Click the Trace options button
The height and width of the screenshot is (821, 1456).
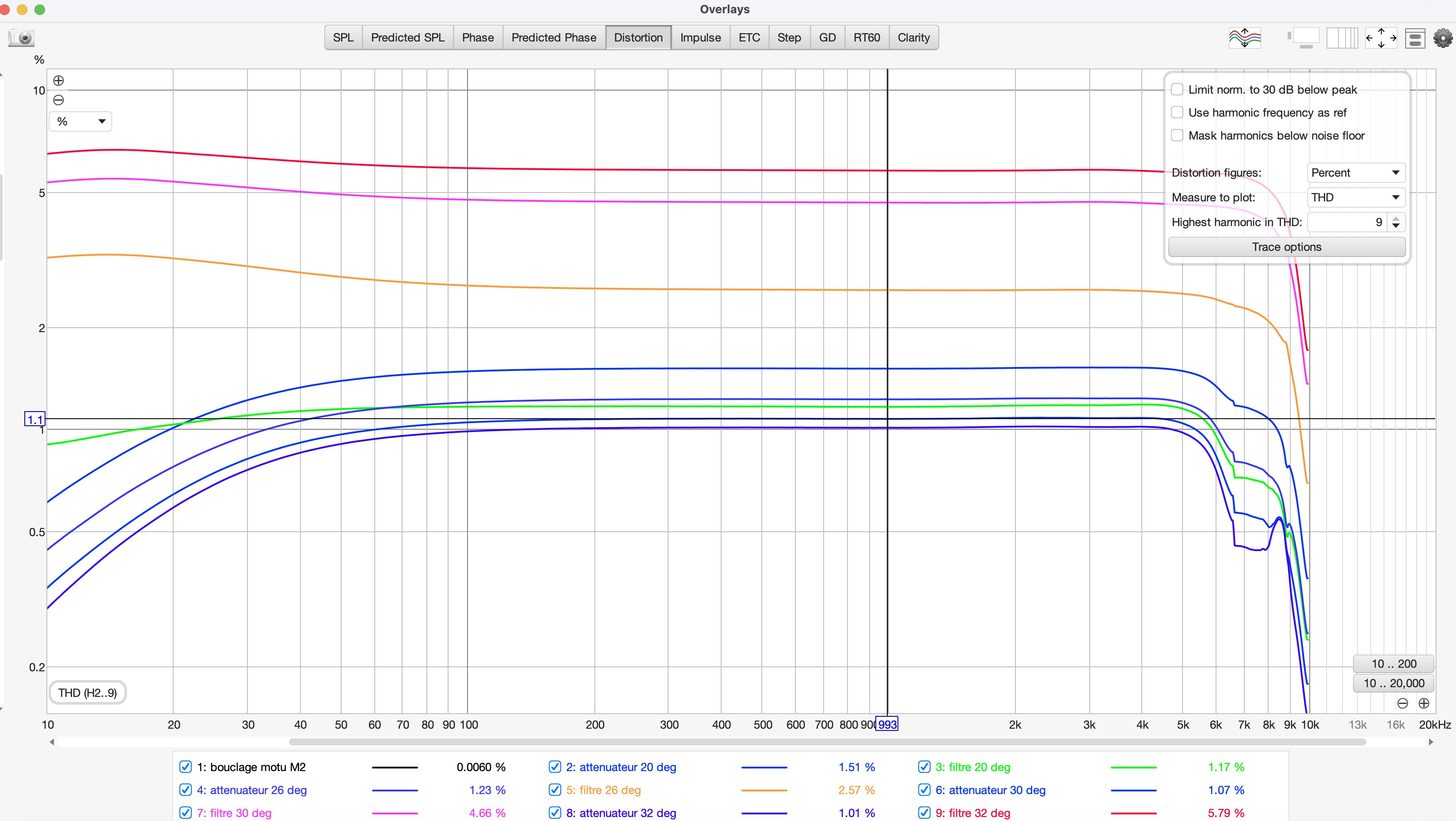[1286, 247]
